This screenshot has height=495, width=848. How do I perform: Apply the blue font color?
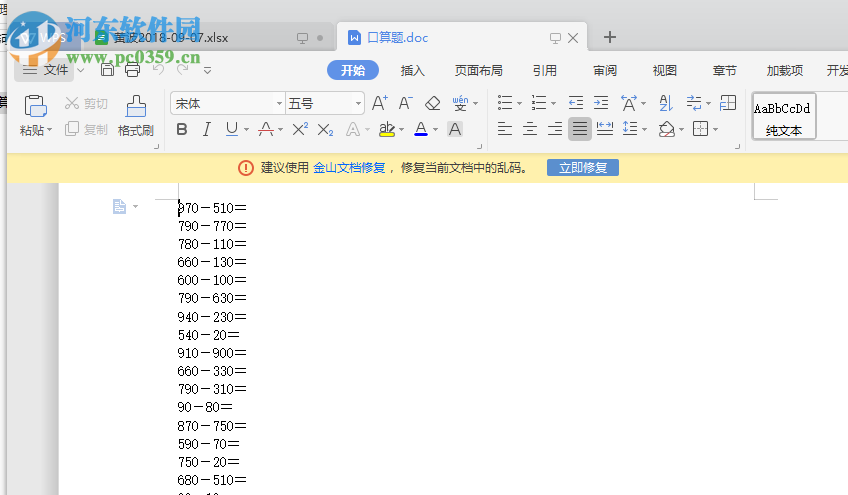point(421,129)
